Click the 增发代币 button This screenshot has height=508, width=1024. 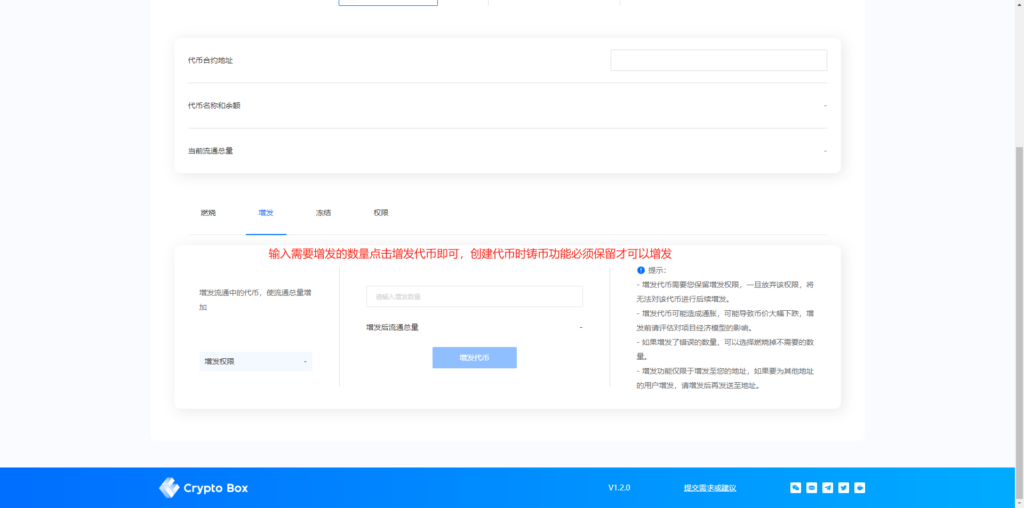474,358
